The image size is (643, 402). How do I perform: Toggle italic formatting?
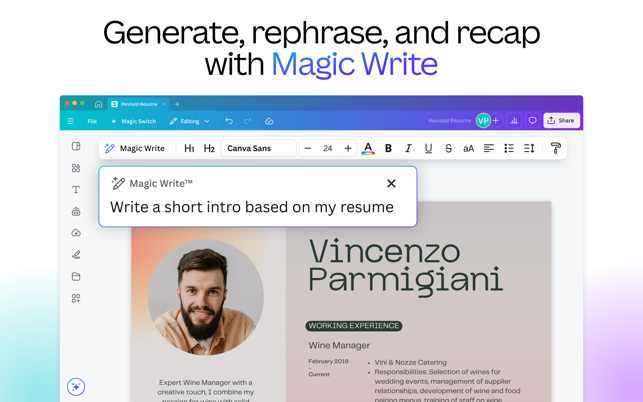point(408,148)
